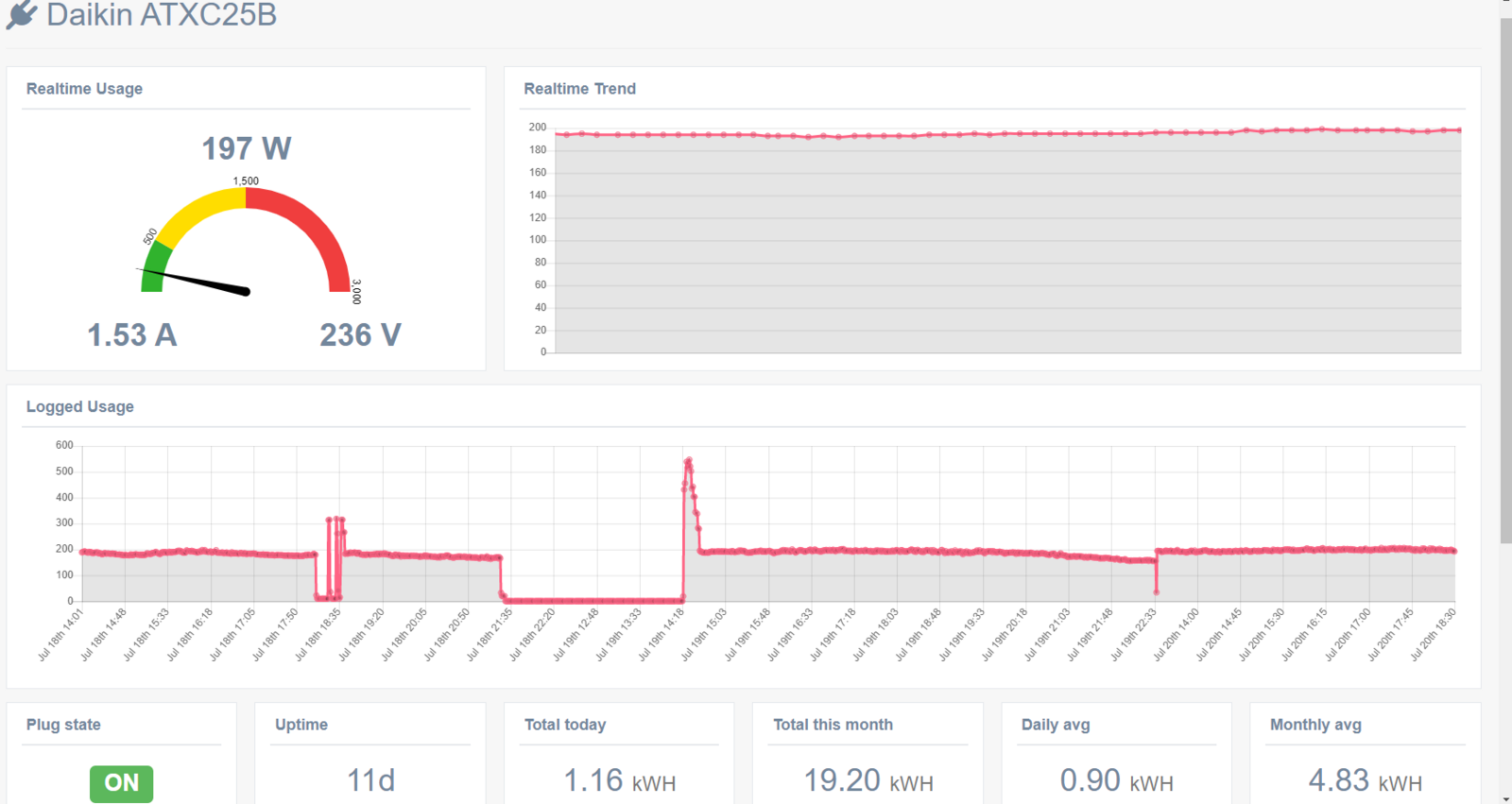Click the scrollbar down arrow

pyautogui.click(x=1505, y=798)
